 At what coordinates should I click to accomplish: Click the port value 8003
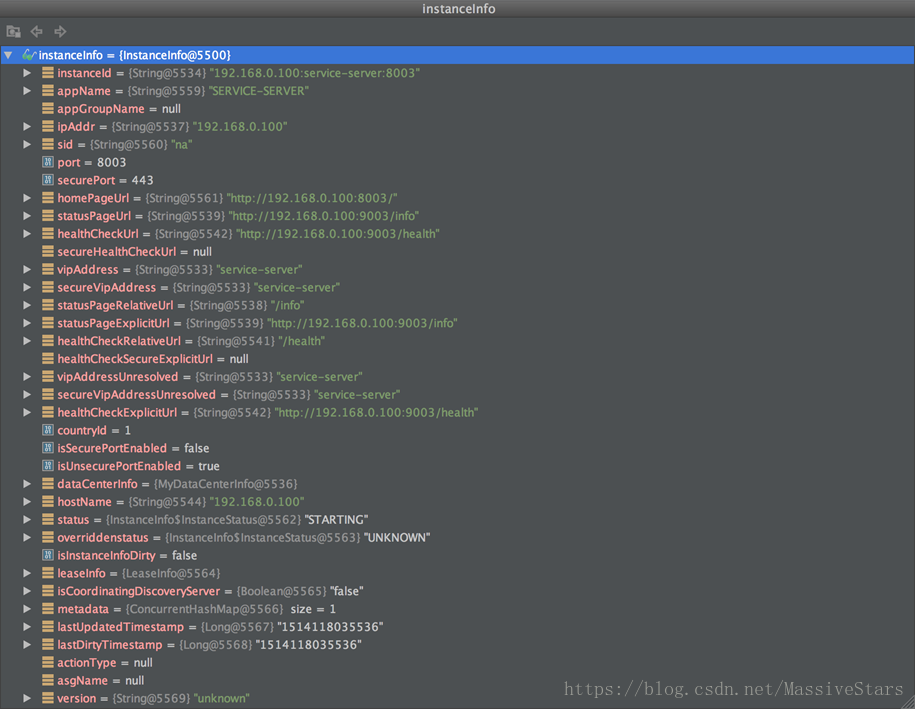click(111, 162)
